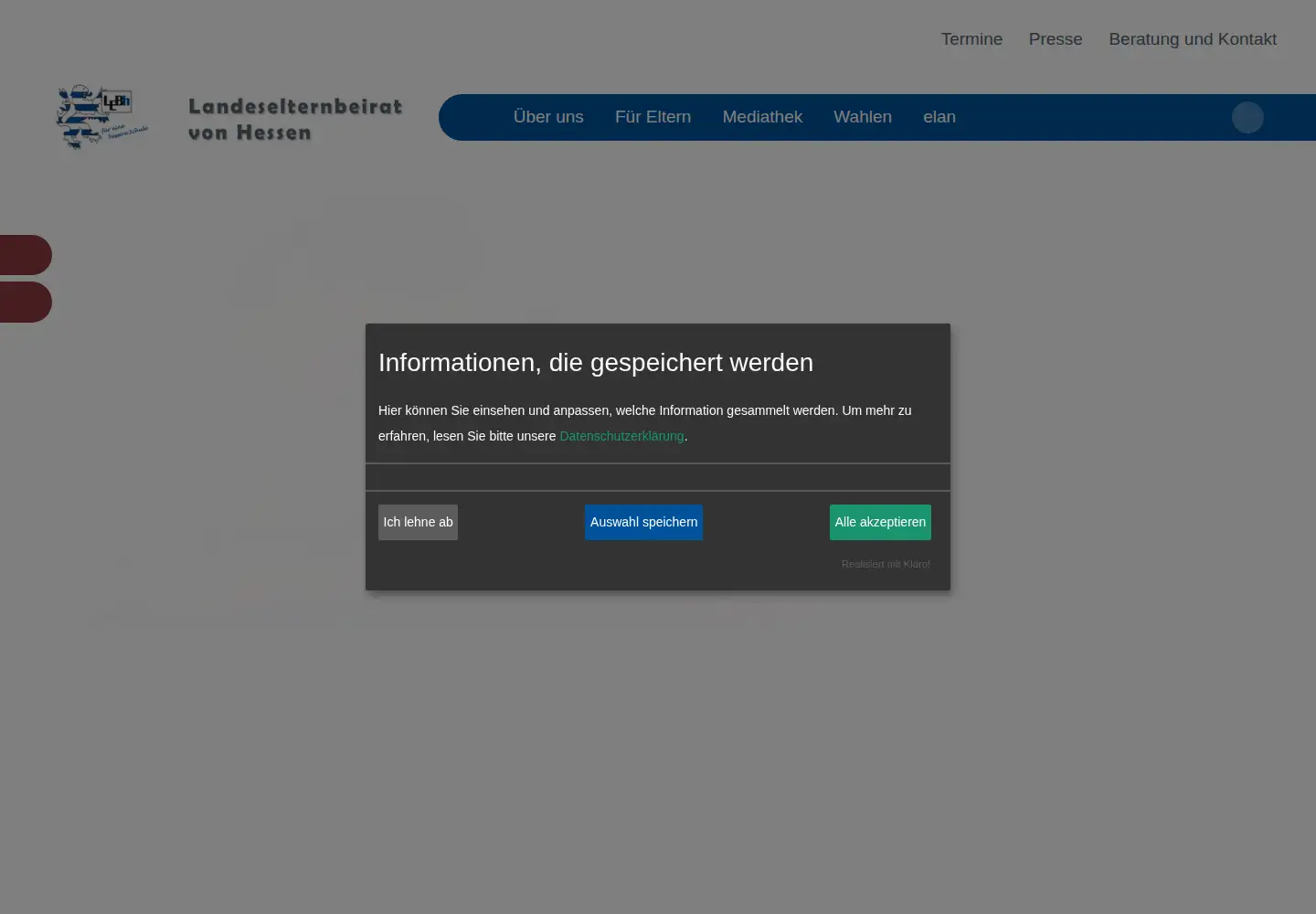Go to the Mediathek menu item
Image resolution: width=1316 pixels, height=914 pixels.
coord(762,117)
